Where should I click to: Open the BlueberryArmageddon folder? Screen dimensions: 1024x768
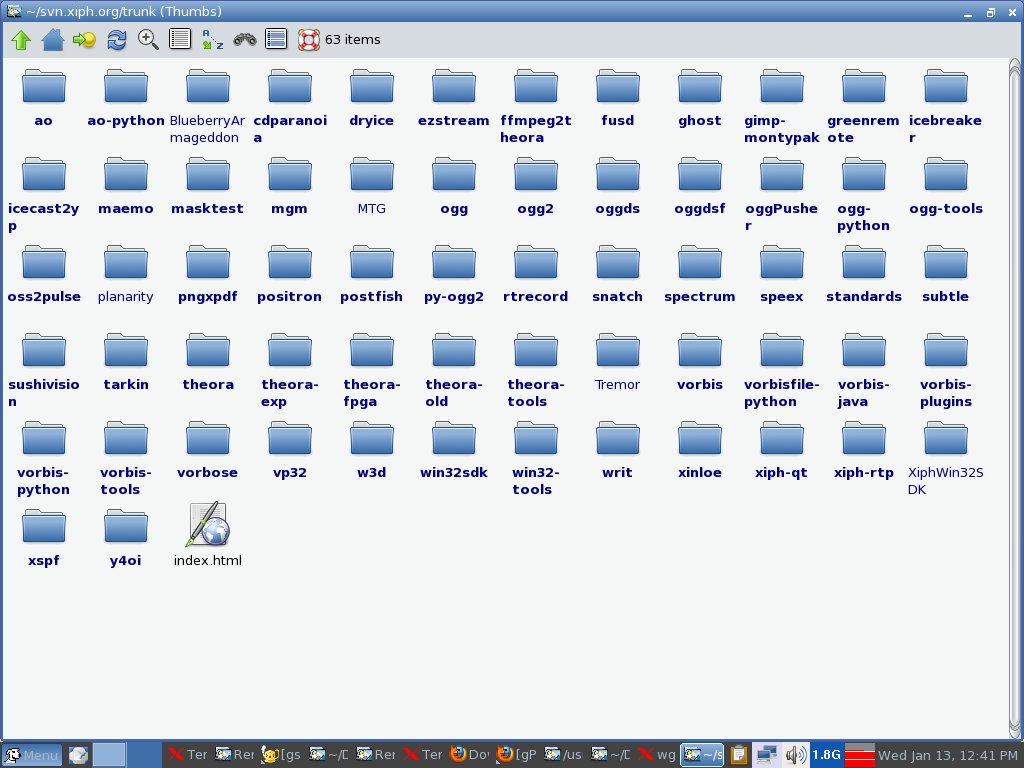point(208,106)
